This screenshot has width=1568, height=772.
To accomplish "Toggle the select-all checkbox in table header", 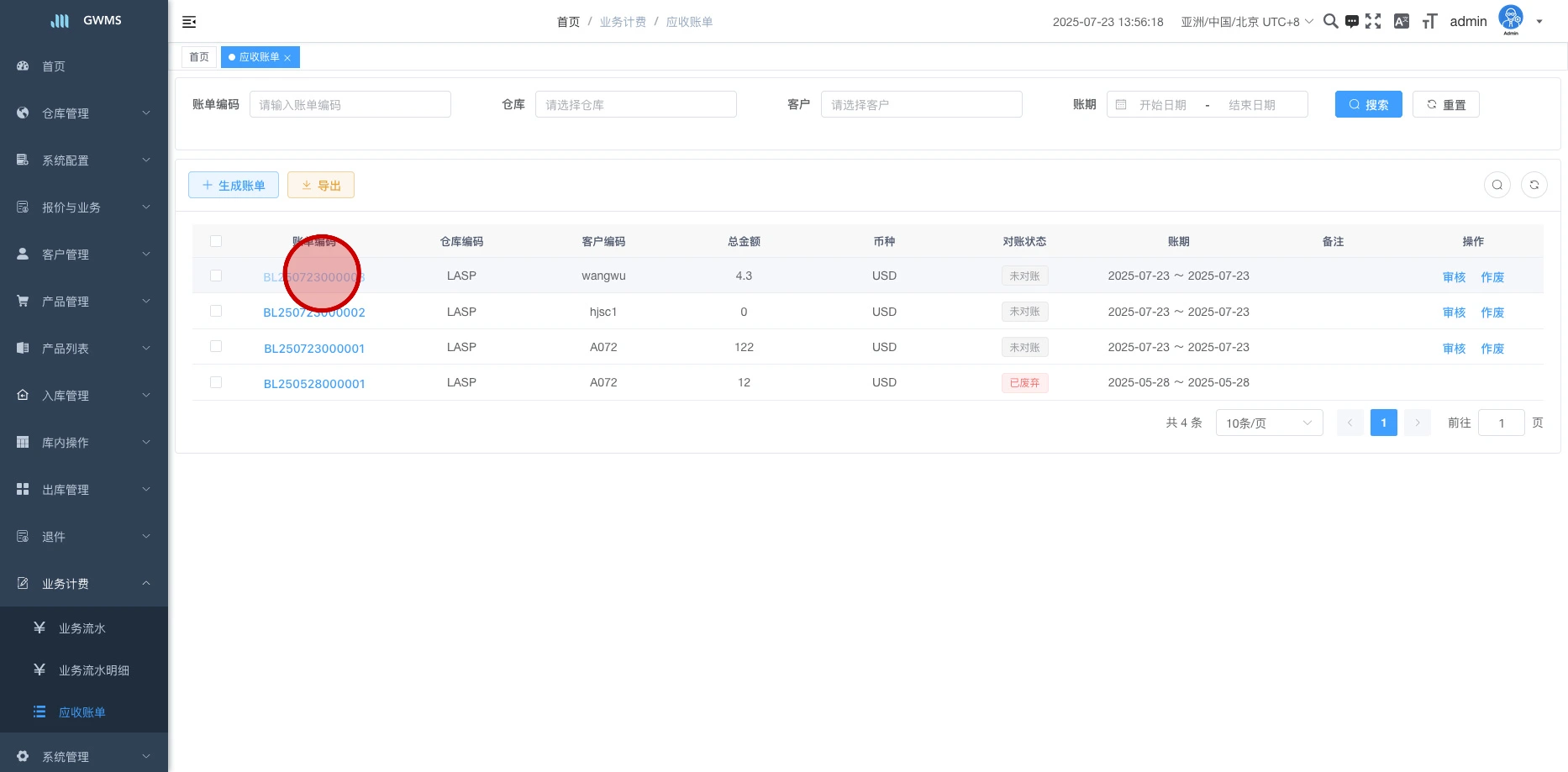I will (216, 241).
